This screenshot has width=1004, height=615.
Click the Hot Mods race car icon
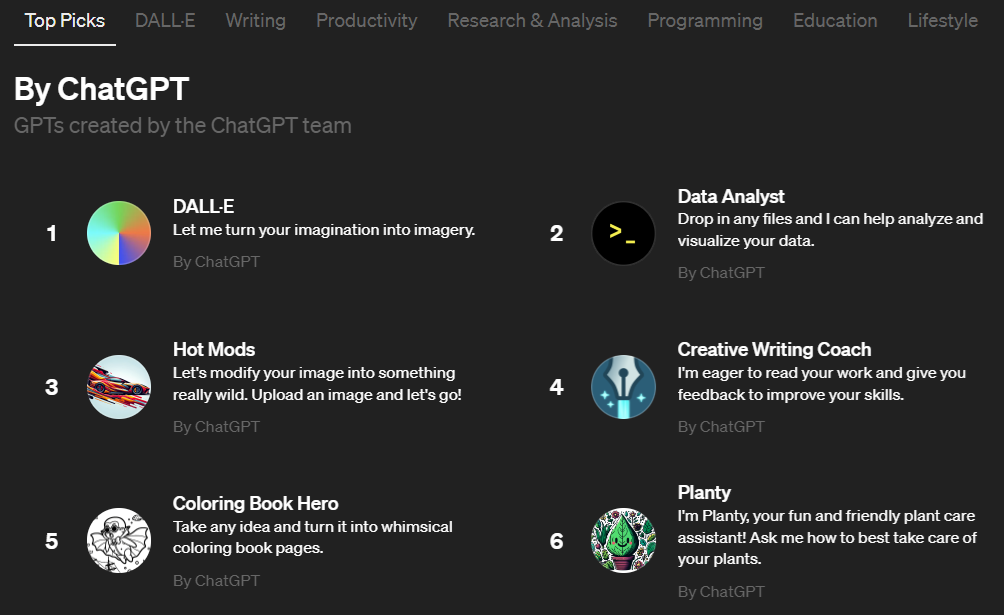point(119,387)
